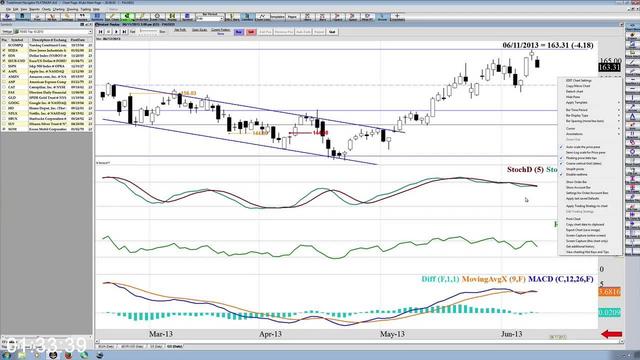Uncheck the Dollar Index symbol row

pos(4,56)
